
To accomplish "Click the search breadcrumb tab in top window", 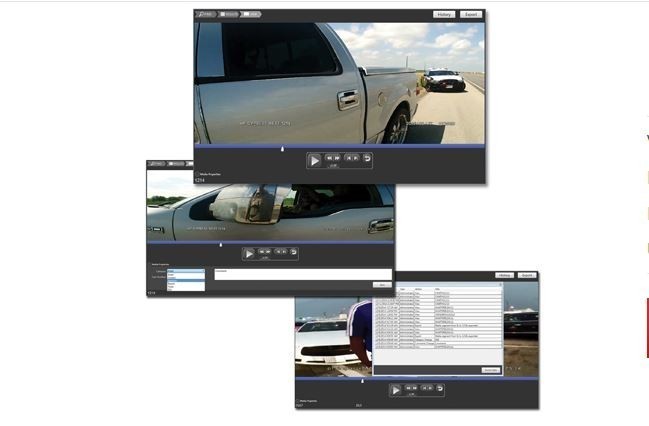I will point(205,14).
